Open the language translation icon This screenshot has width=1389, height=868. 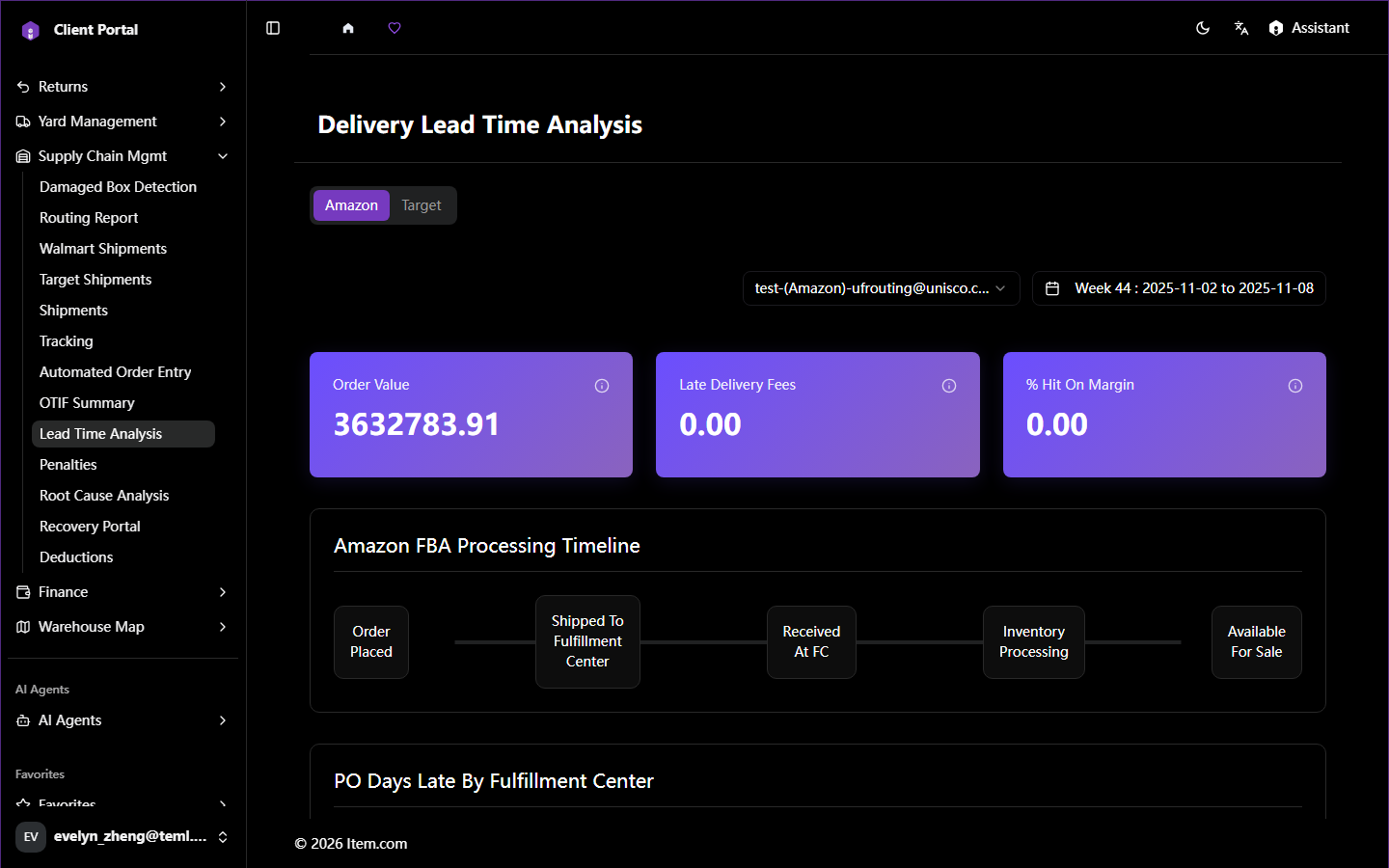pyautogui.click(x=1241, y=28)
